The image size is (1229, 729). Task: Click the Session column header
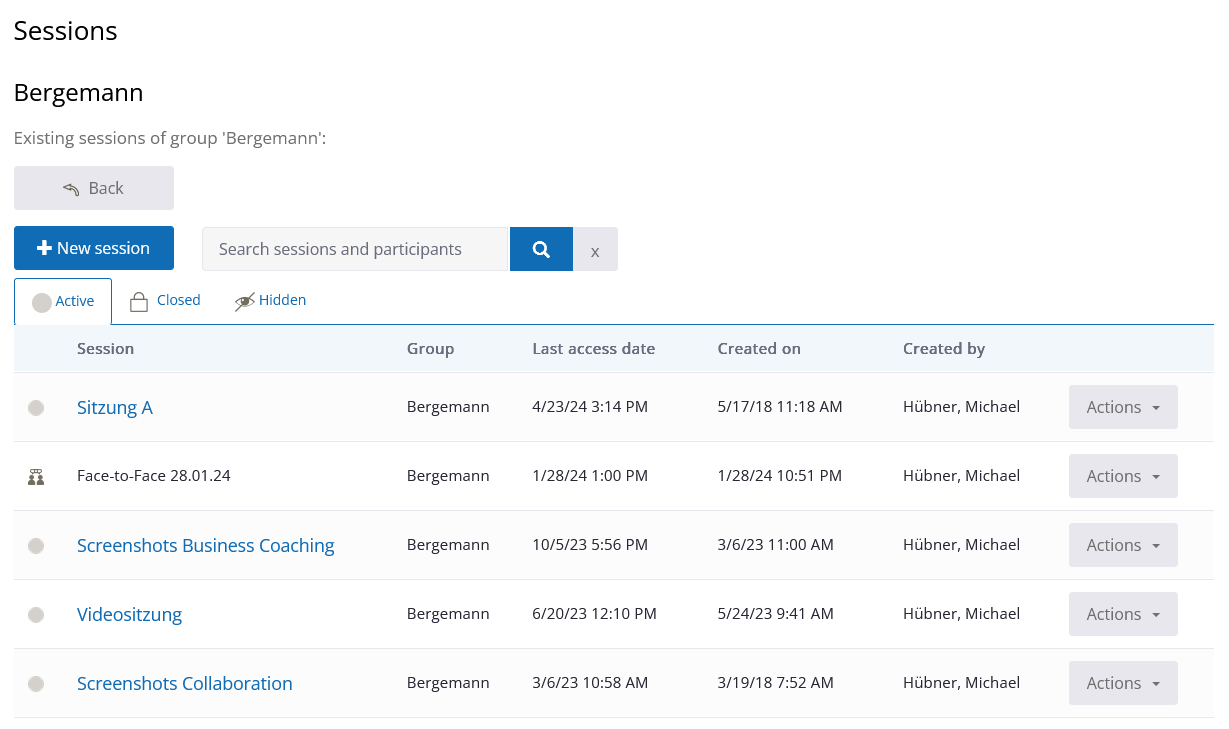[105, 349]
